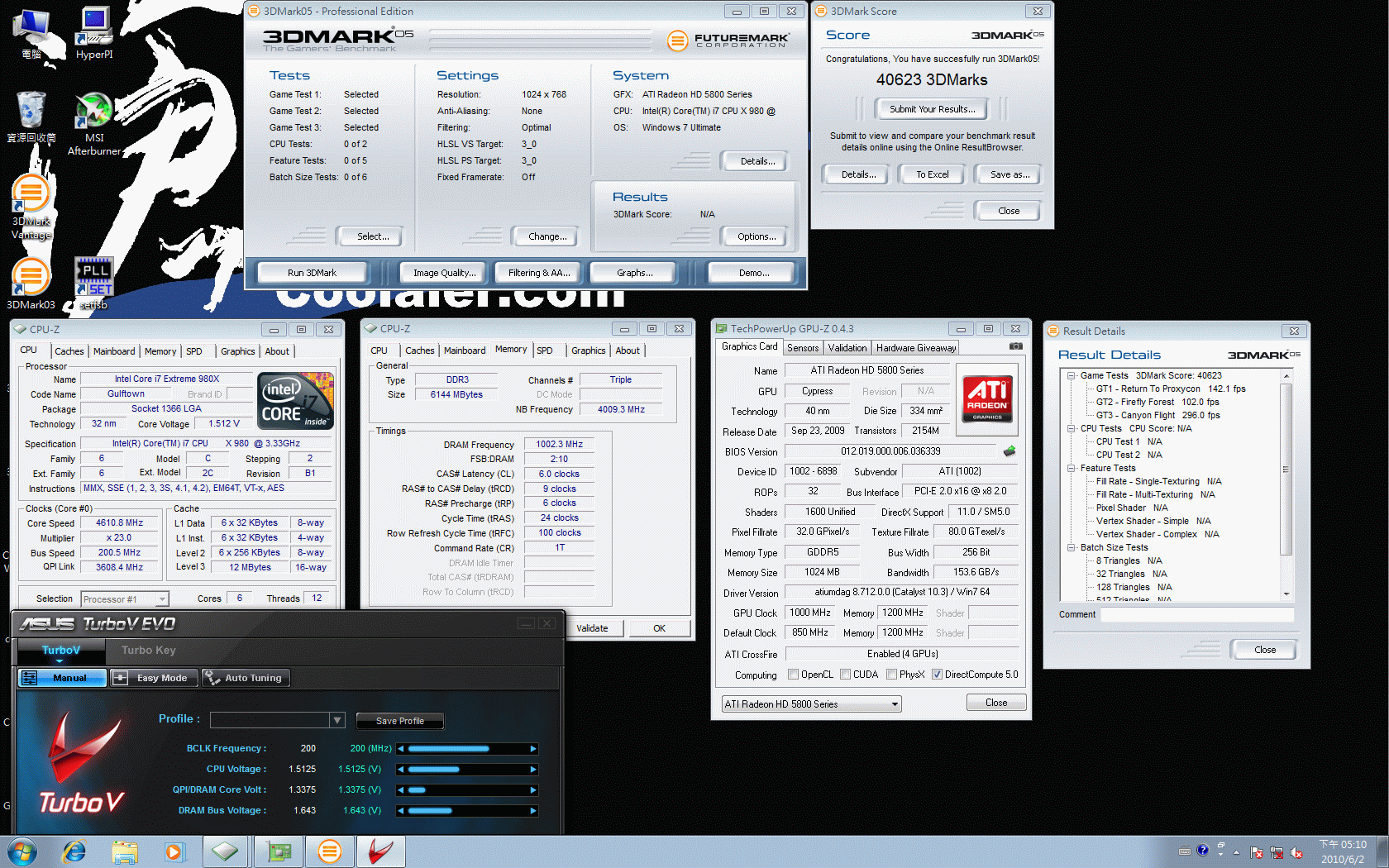Click the Save Profile button in TurboV
This screenshot has width=1389, height=868.
pos(400,721)
